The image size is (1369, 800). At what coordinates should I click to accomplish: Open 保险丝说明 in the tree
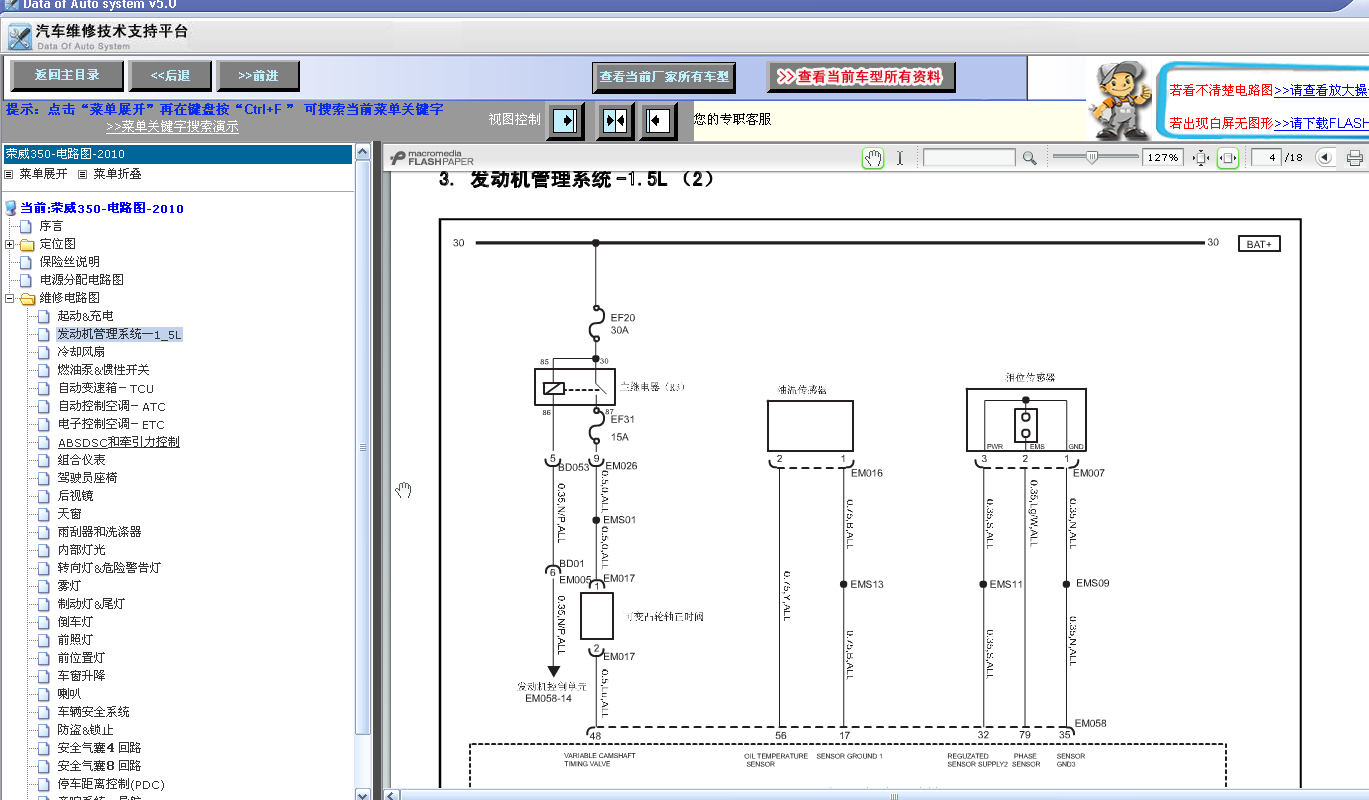(x=70, y=262)
